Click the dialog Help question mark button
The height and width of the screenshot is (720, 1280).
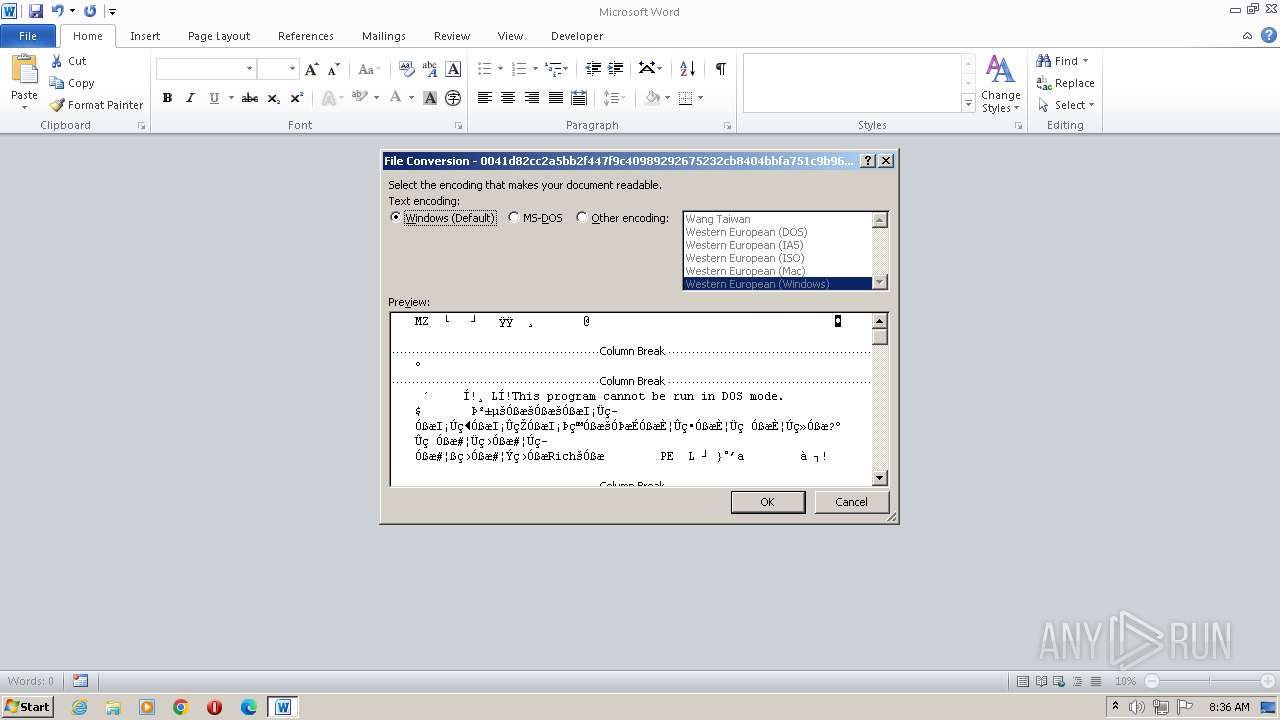(x=868, y=161)
